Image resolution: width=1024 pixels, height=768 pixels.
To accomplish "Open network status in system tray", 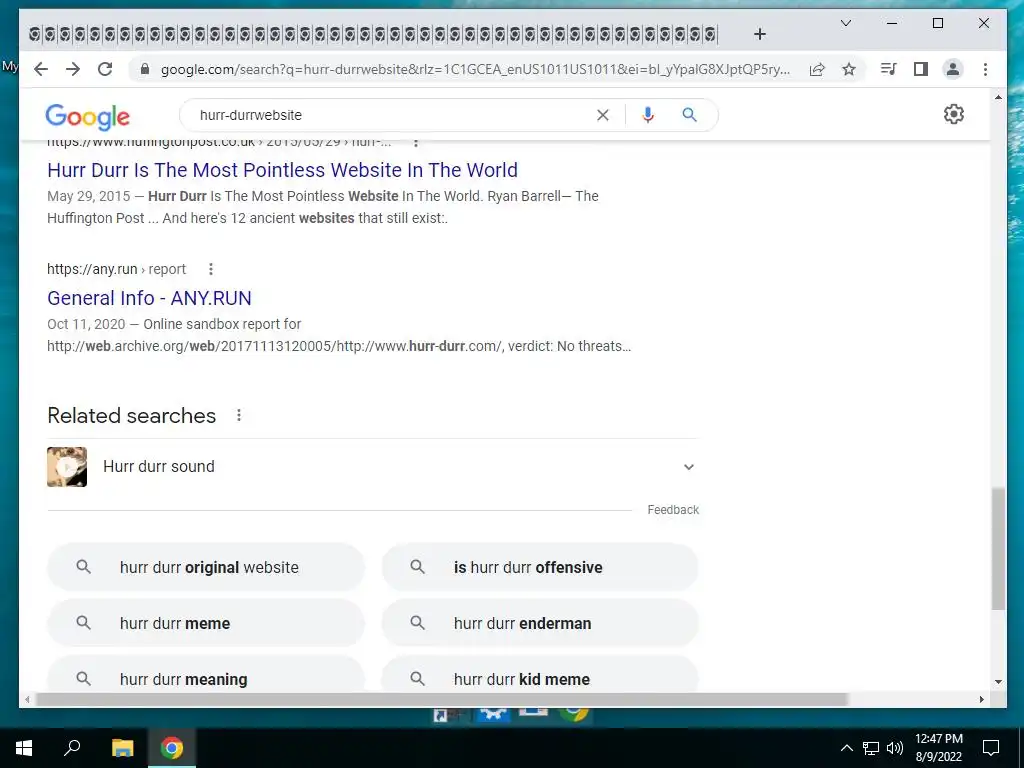I will [x=871, y=748].
